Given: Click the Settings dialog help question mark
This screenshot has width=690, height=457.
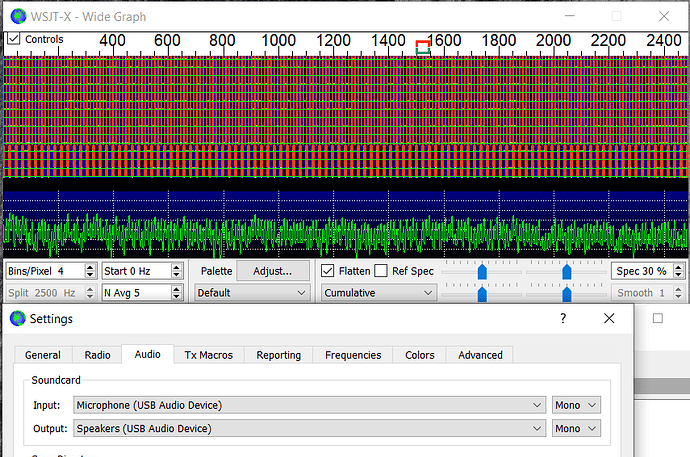Looking at the screenshot, I should (563, 318).
